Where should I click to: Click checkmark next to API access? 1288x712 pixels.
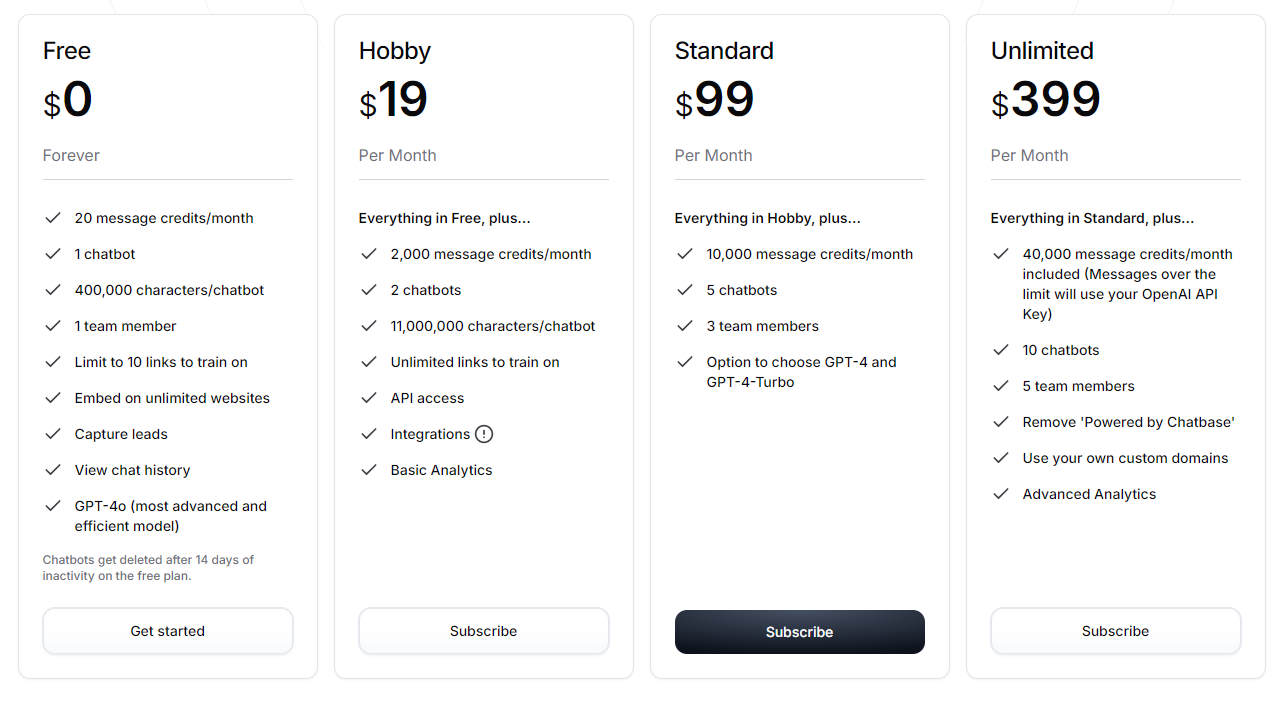point(369,398)
